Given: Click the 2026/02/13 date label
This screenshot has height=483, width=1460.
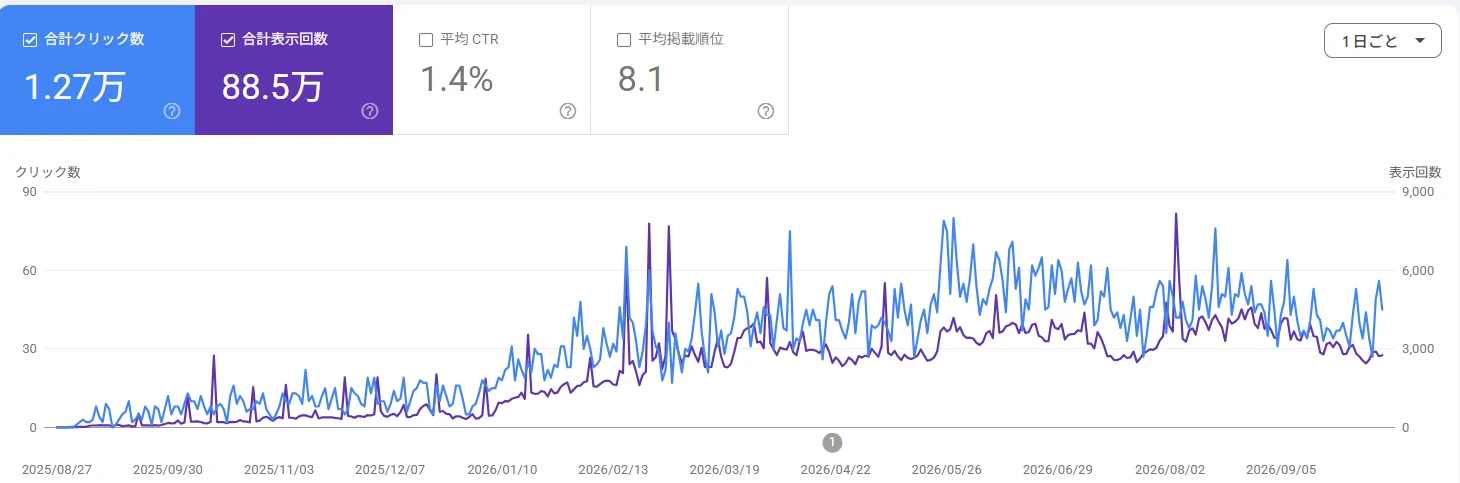Looking at the screenshot, I should (x=614, y=468).
